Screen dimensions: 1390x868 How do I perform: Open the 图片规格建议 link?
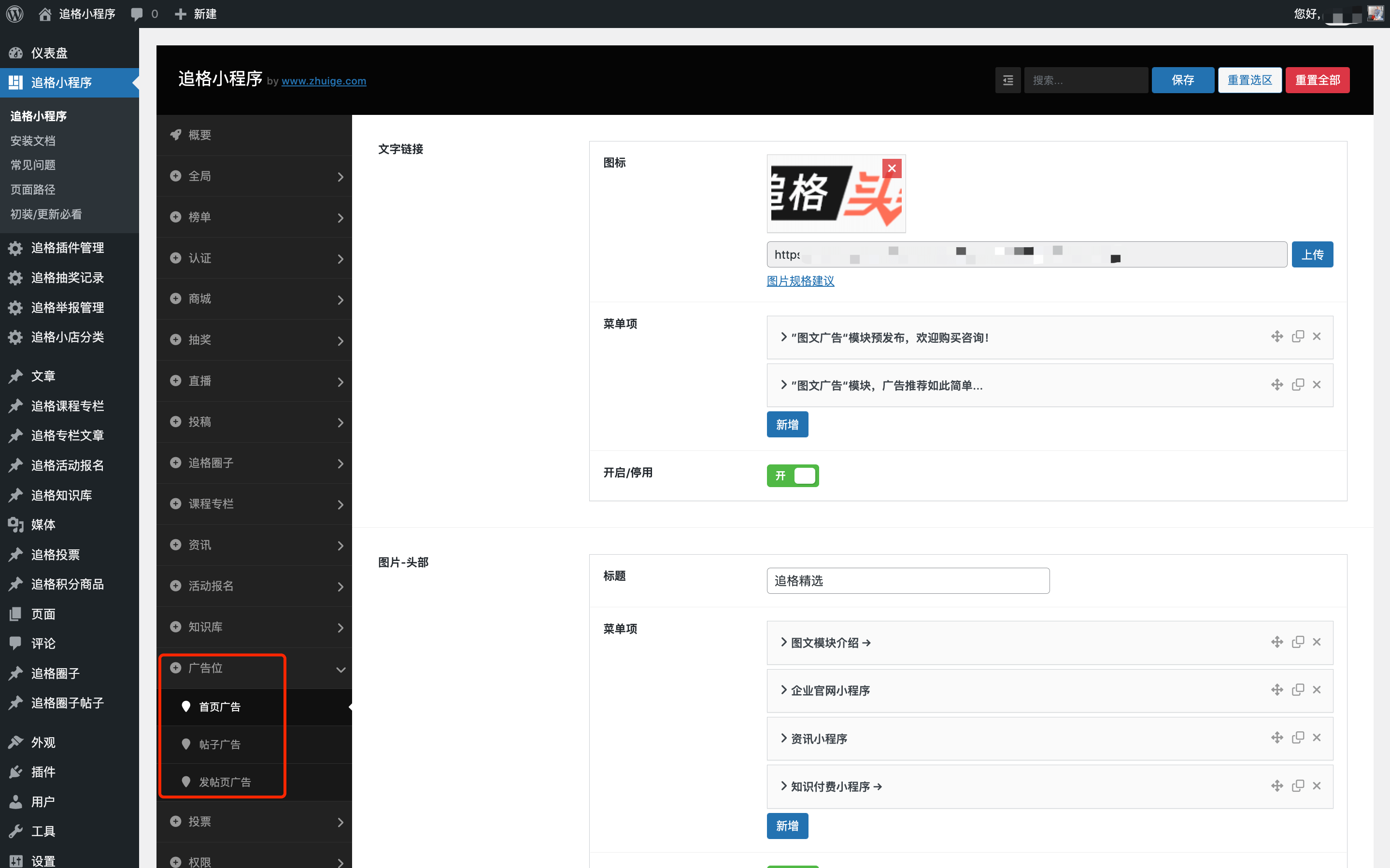coord(800,280)
